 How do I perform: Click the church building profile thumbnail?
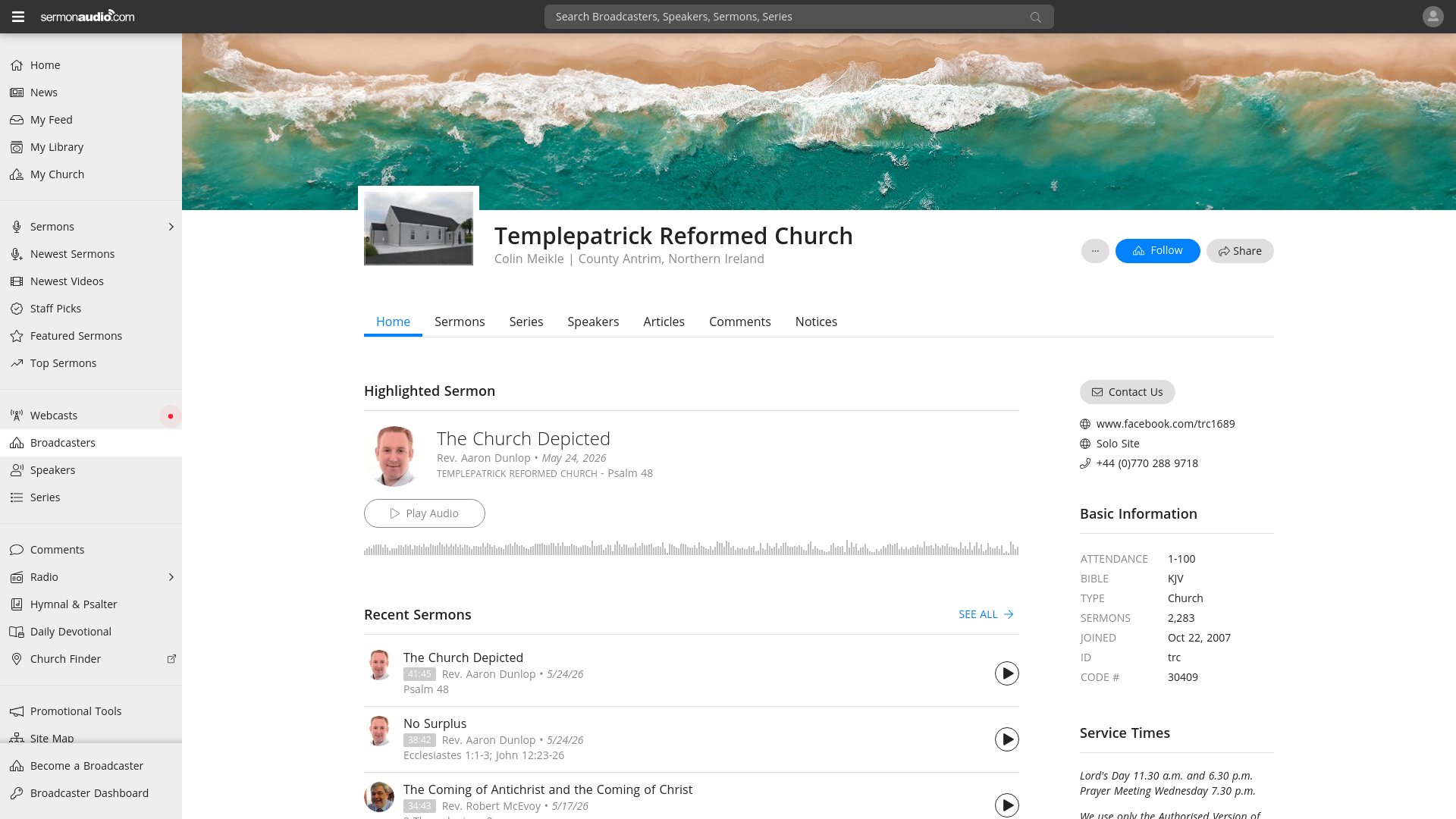(419, 228)
